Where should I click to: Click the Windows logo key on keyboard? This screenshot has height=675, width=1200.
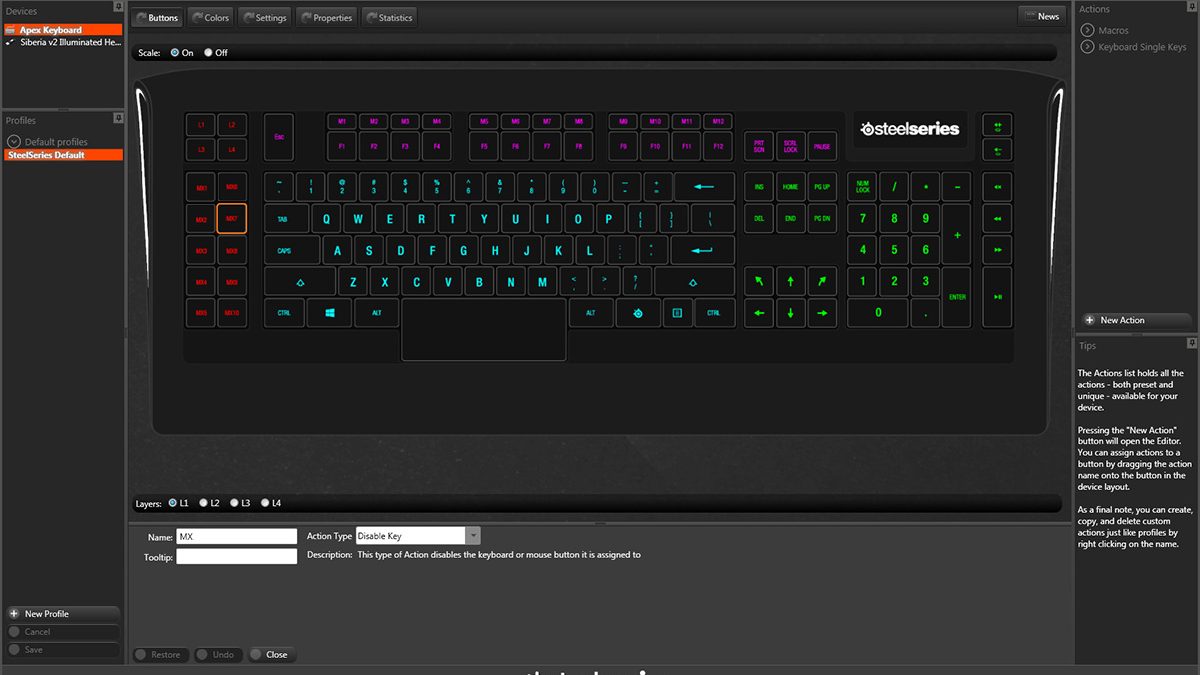click(x=329, y=313)
